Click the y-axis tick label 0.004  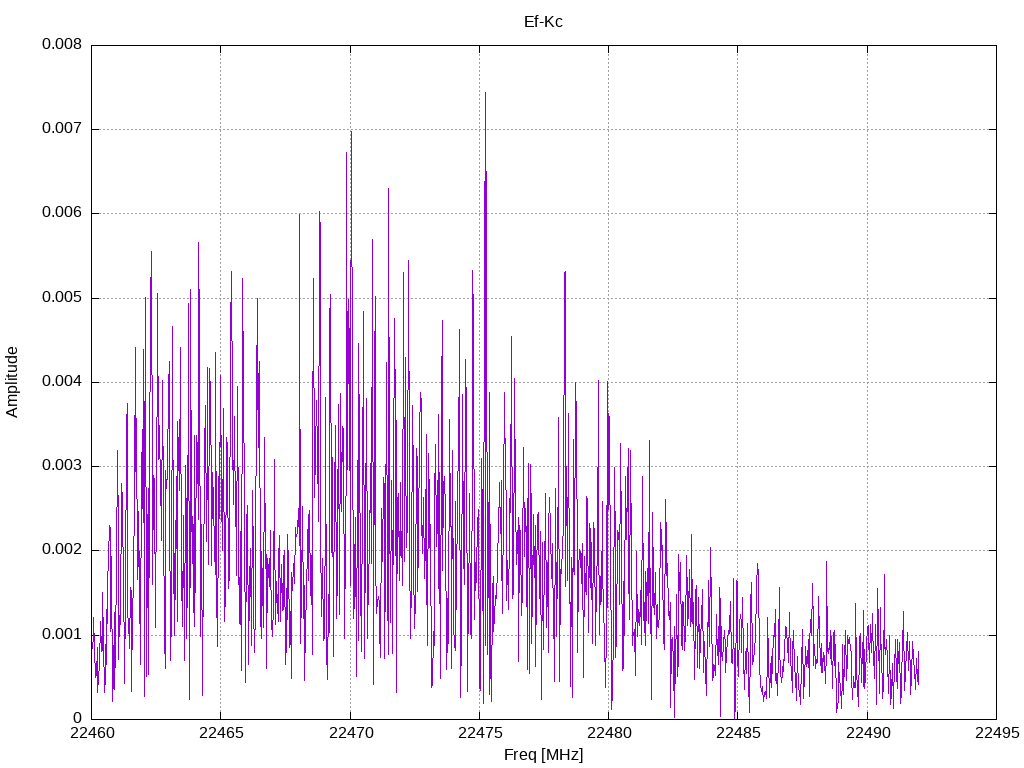pos(62,382)
